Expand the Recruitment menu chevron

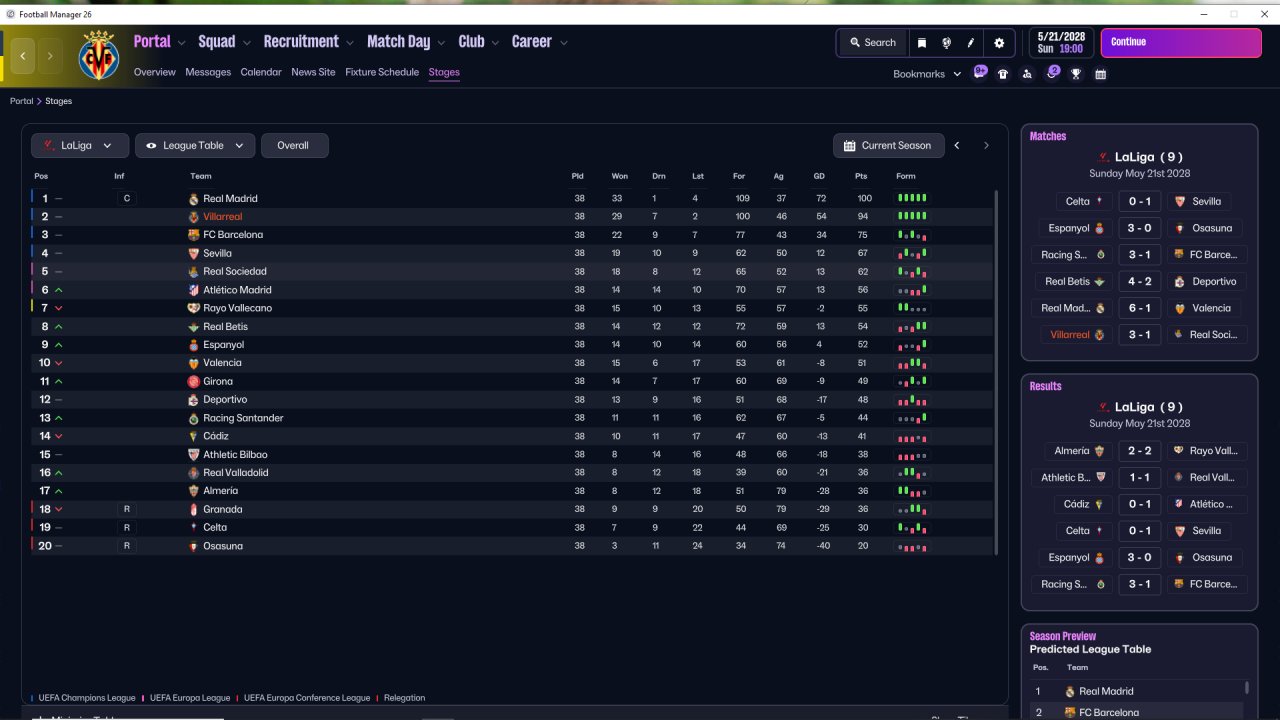tap(350, 43)
